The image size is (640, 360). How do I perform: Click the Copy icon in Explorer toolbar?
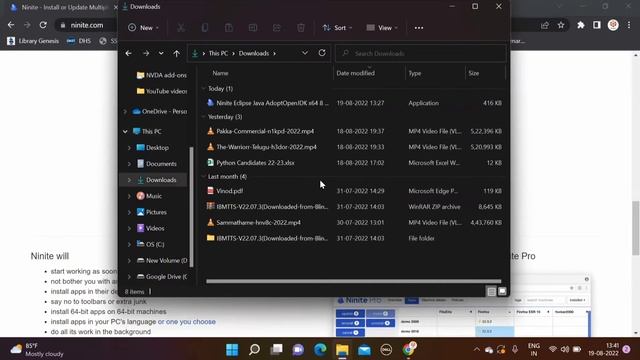pos(205,28)
